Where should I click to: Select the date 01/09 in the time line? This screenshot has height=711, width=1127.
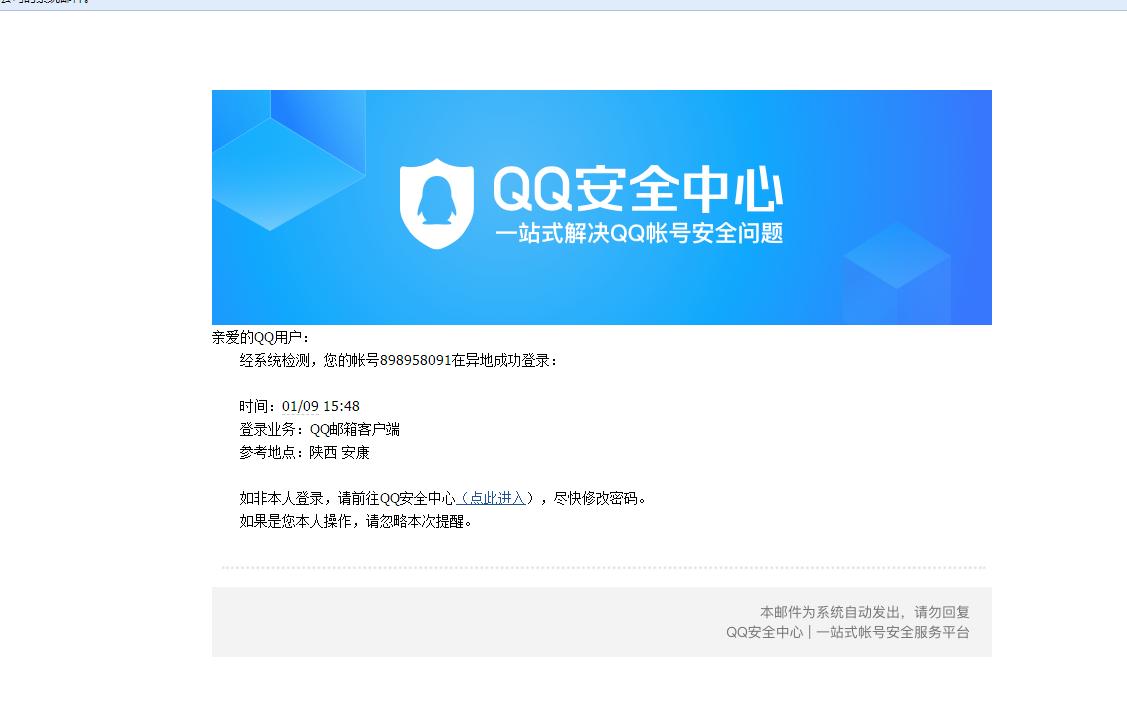300,406
